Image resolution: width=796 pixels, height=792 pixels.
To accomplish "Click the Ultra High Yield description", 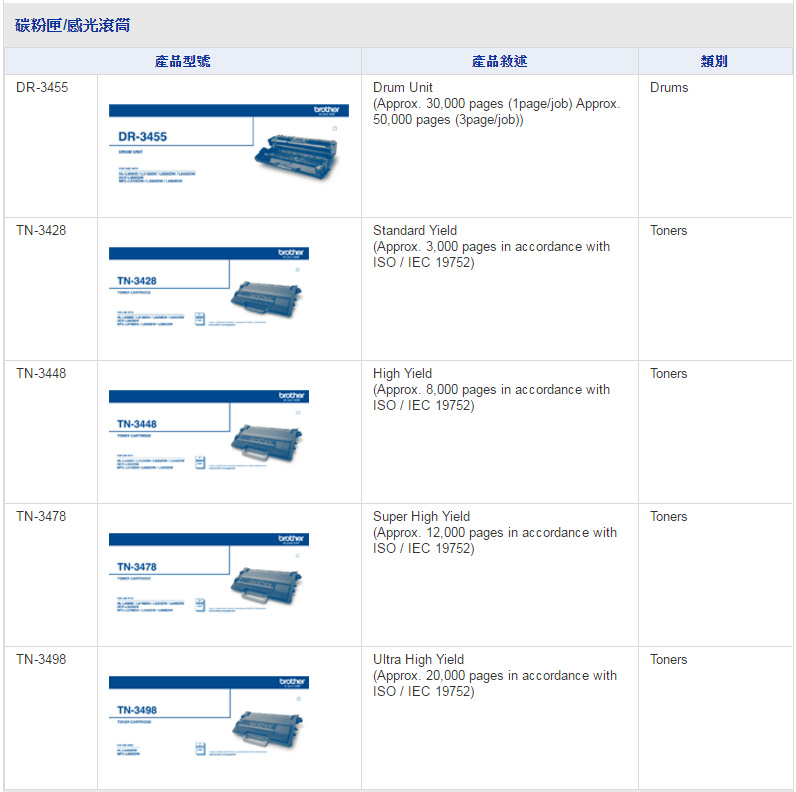I will point(495,676).
